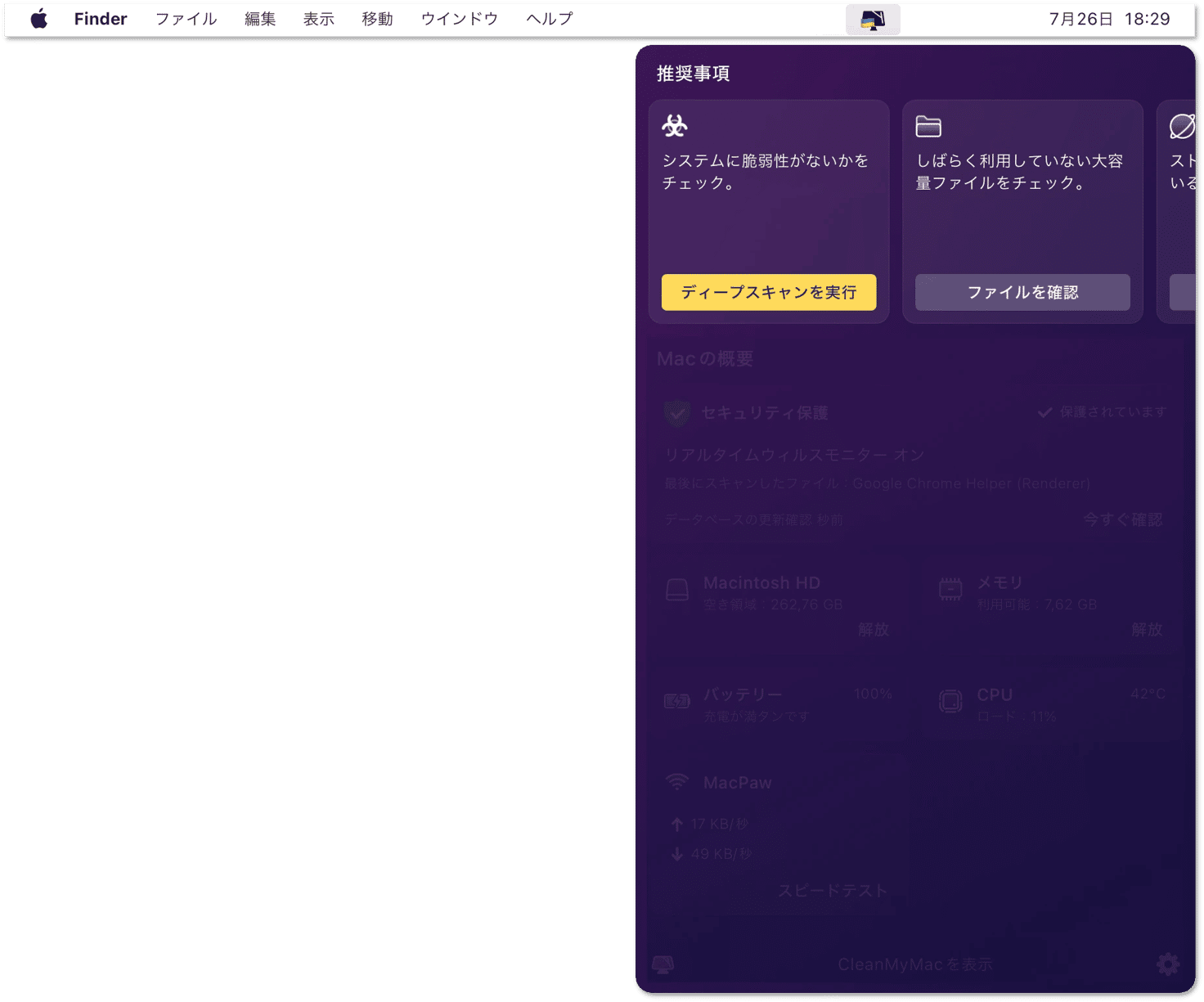Click the security shield icon
The image size is (1204, 1002).
point(676,413)
